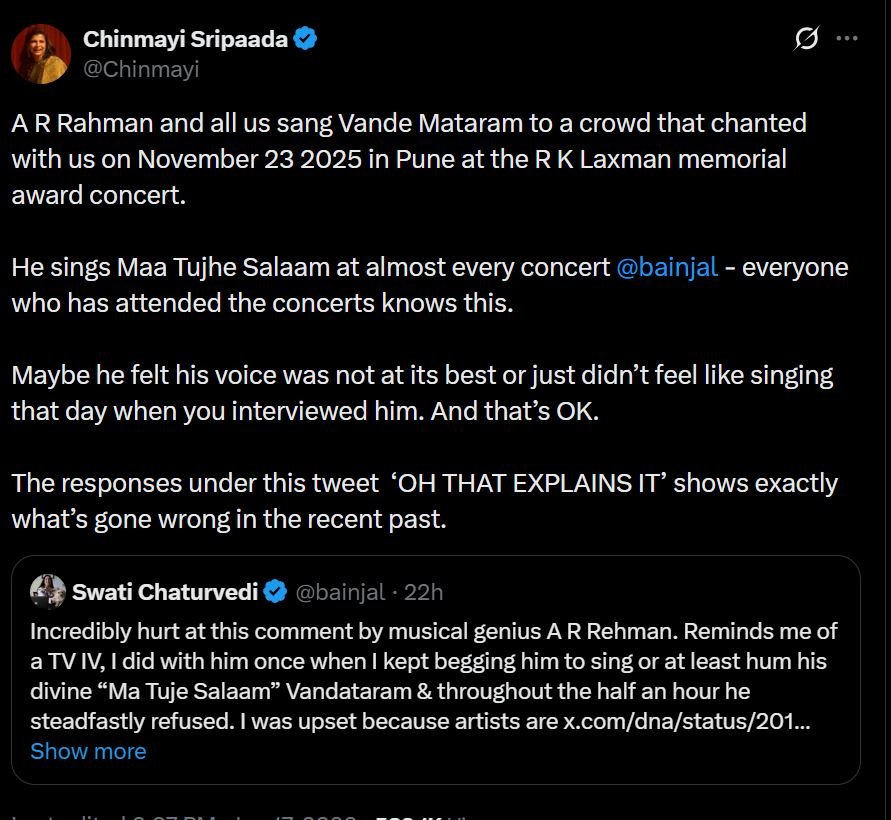The height and width of the screenshot is (820, 891).
Task: Open Swati Chaturvedi's avatar in quoted tweet
Action: [47, 591]
